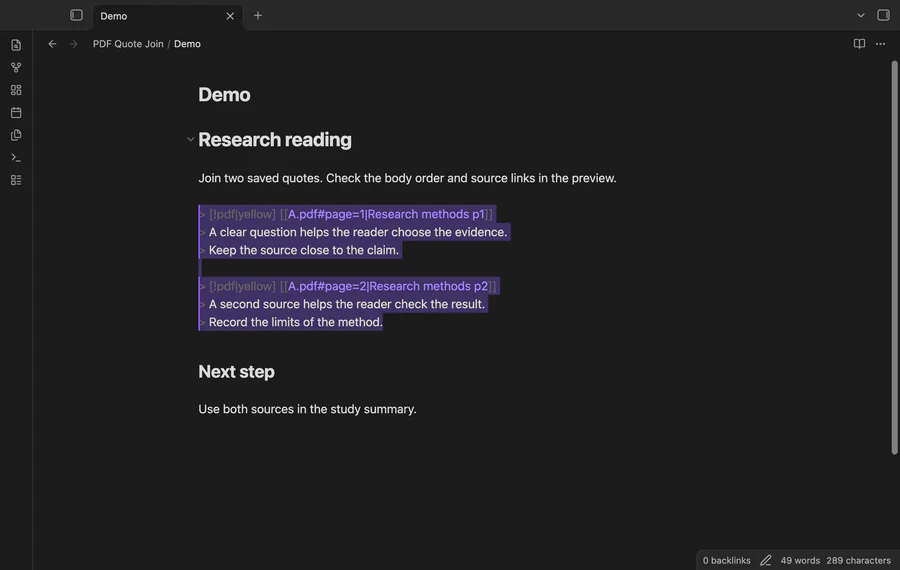Close the Demo tab

pos(230,16)
